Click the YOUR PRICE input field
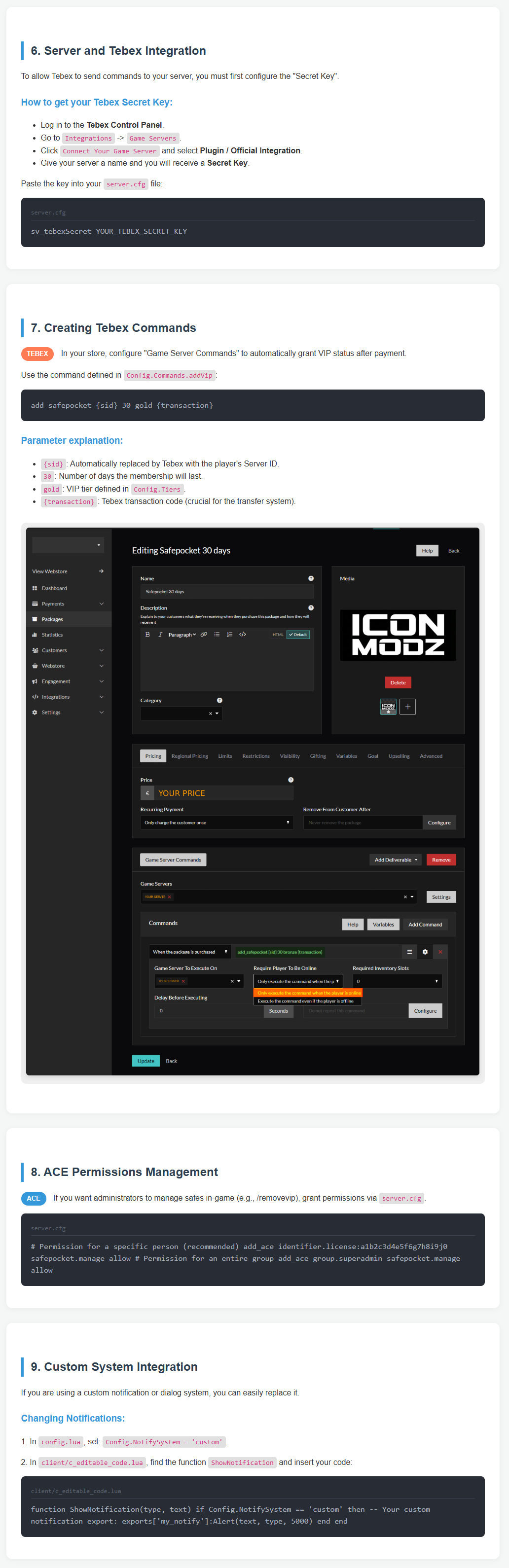This screenshot has width=509, height=1568. tap(224, 793)
